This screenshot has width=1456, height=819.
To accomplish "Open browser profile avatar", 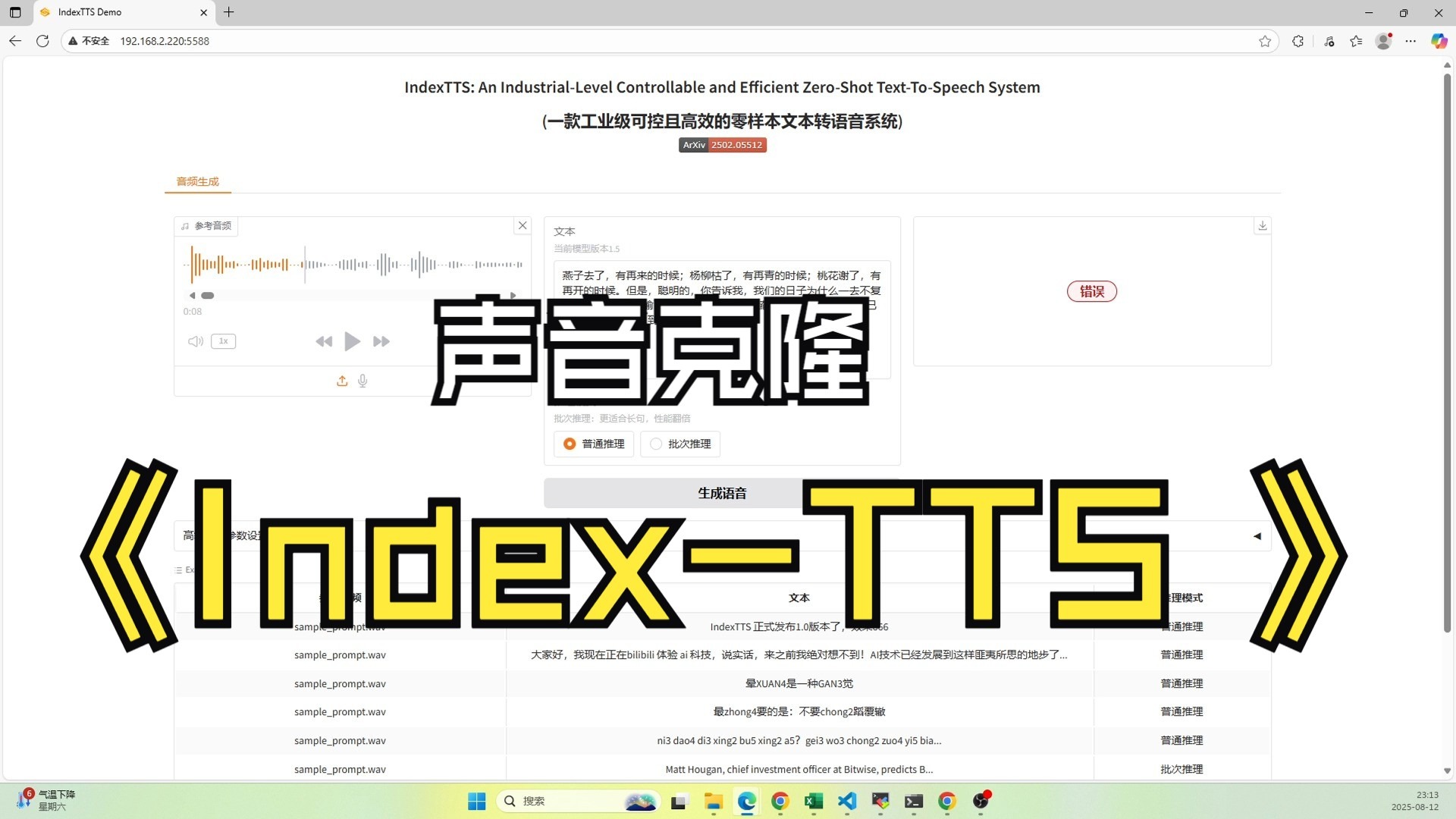I will tap(1384, 41).
